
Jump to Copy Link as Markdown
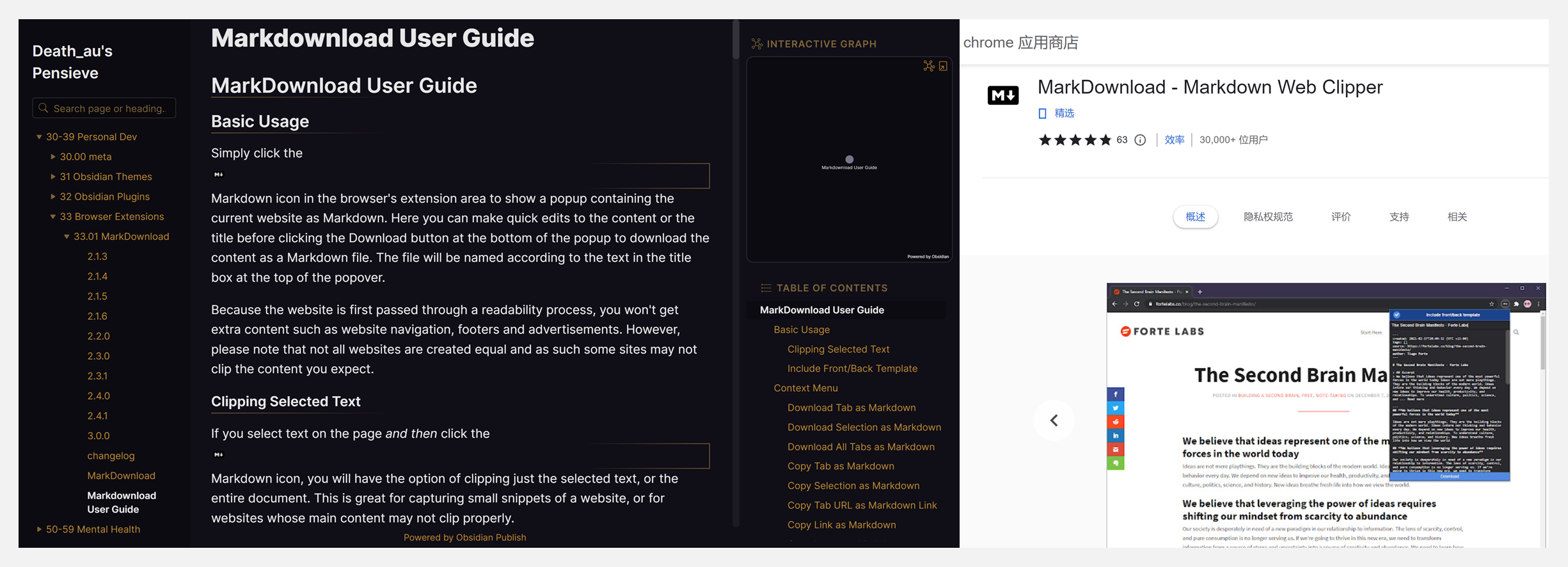tap(841, 525)
